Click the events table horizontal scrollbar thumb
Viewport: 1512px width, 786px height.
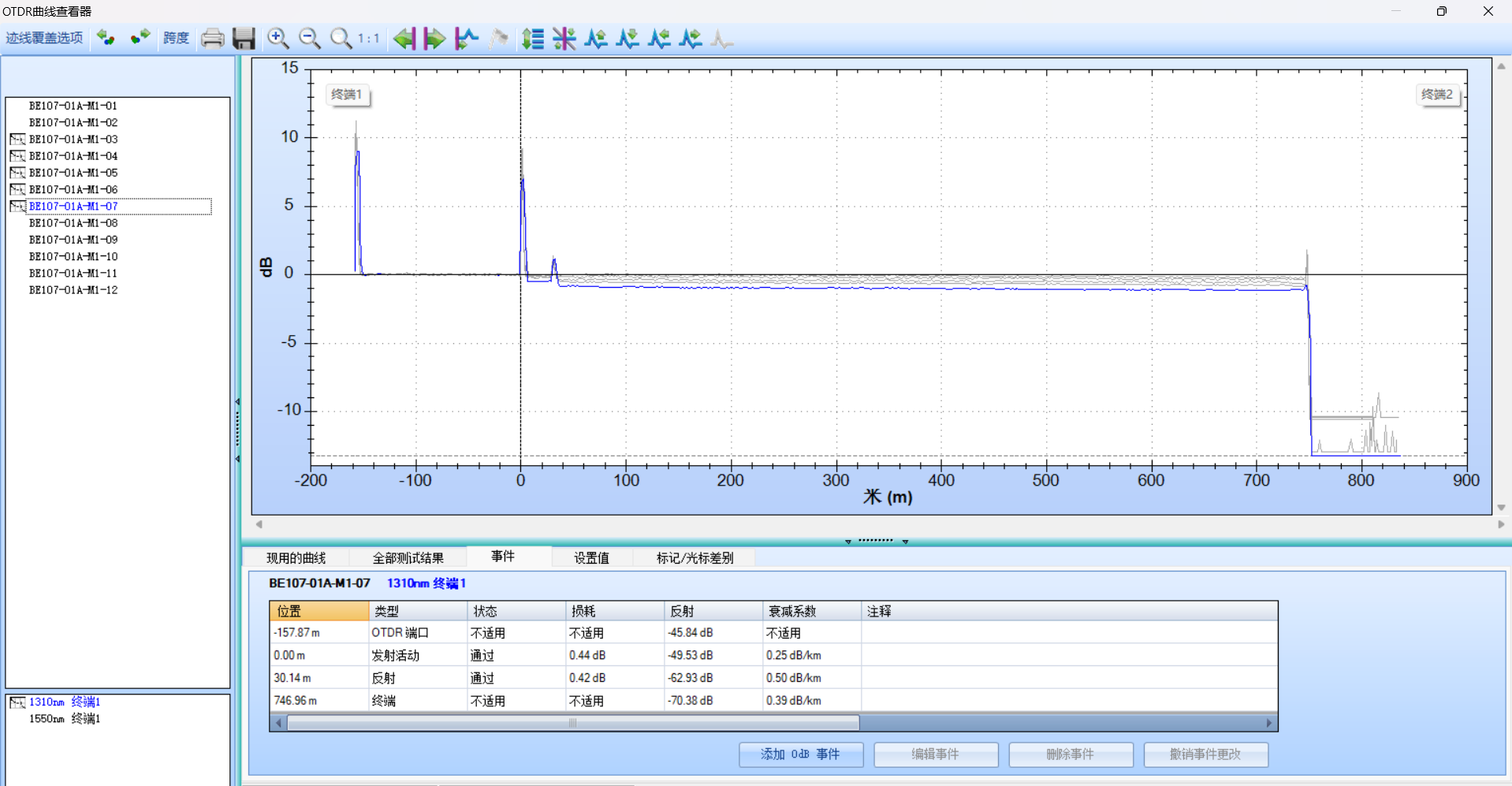click(572, 723)
